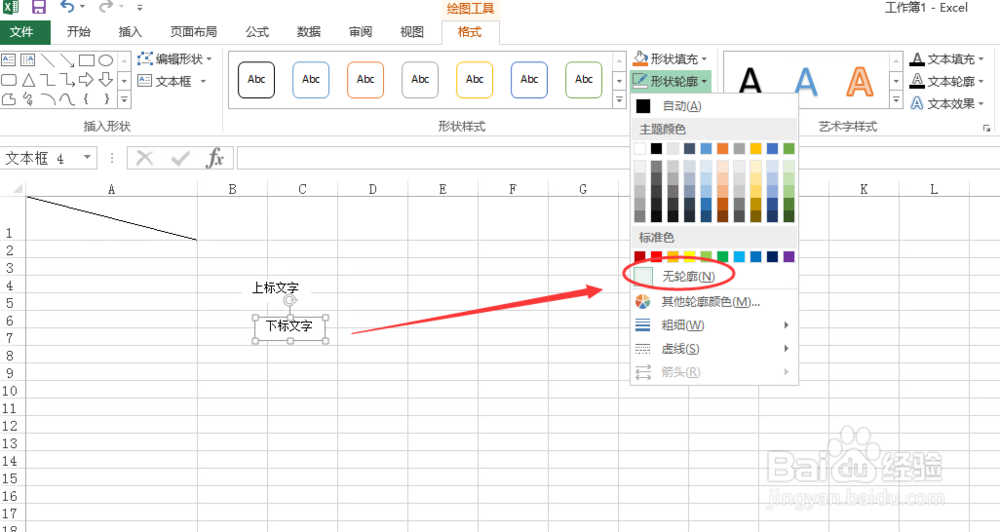Choose the right brace shape

107,99
